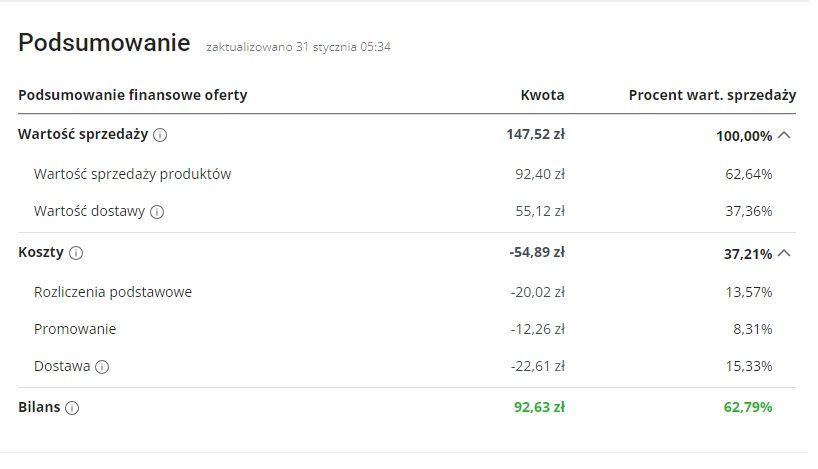This screenshot has width=818, height=469.
Task: Collapse the Koszty section chevron
Action: coord(784,254)
